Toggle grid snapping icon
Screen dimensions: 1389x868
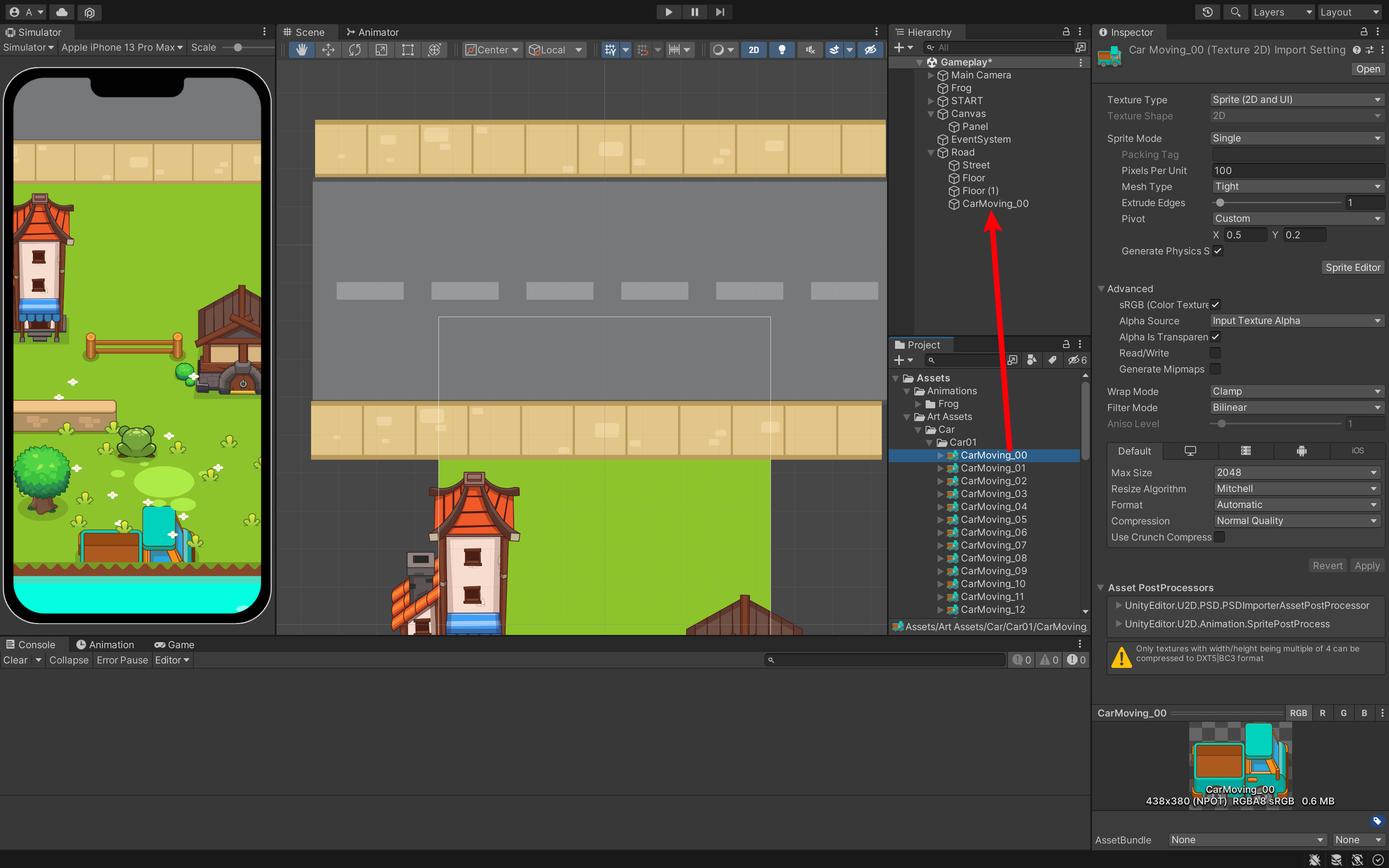tap(642, 50)
